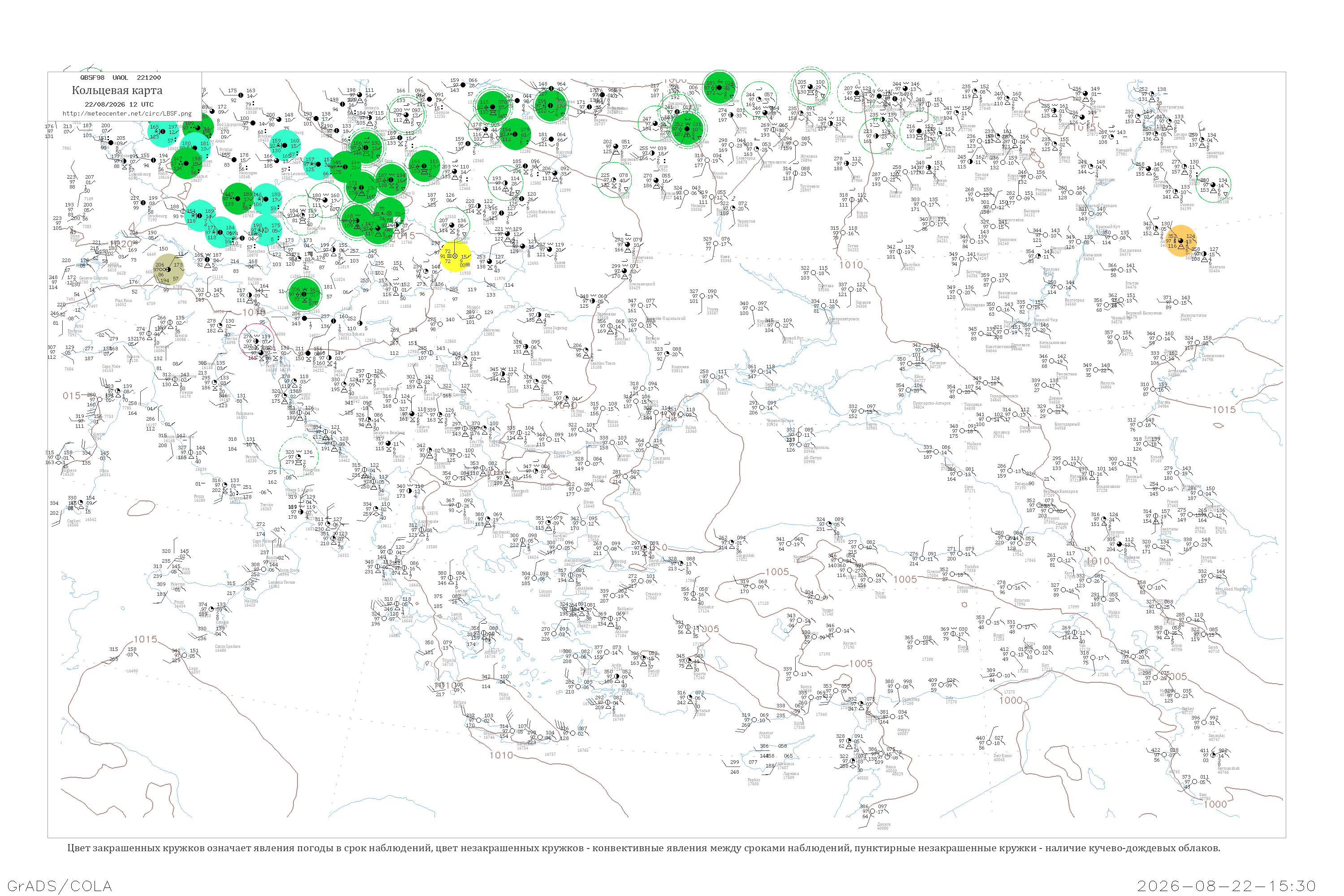Click the date "22/08/2026 12 UTC"
1344x896 pixels.
(119, 104)
